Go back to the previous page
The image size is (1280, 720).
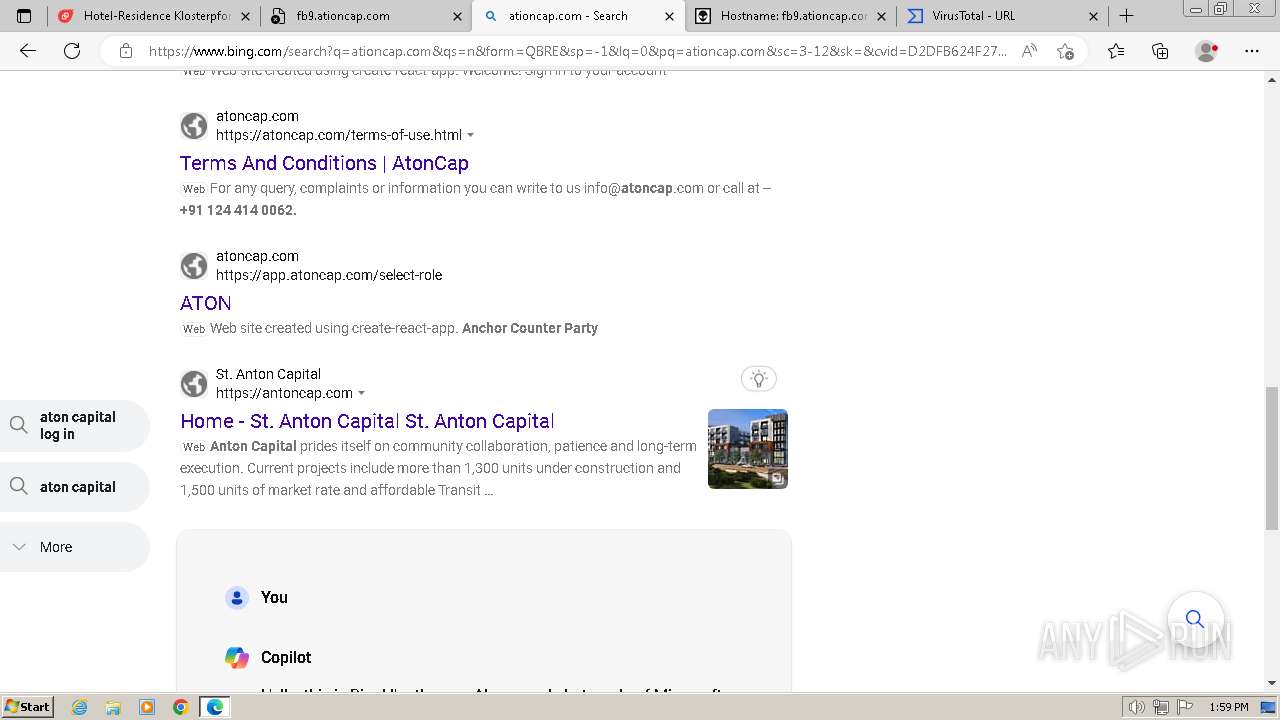28,51
